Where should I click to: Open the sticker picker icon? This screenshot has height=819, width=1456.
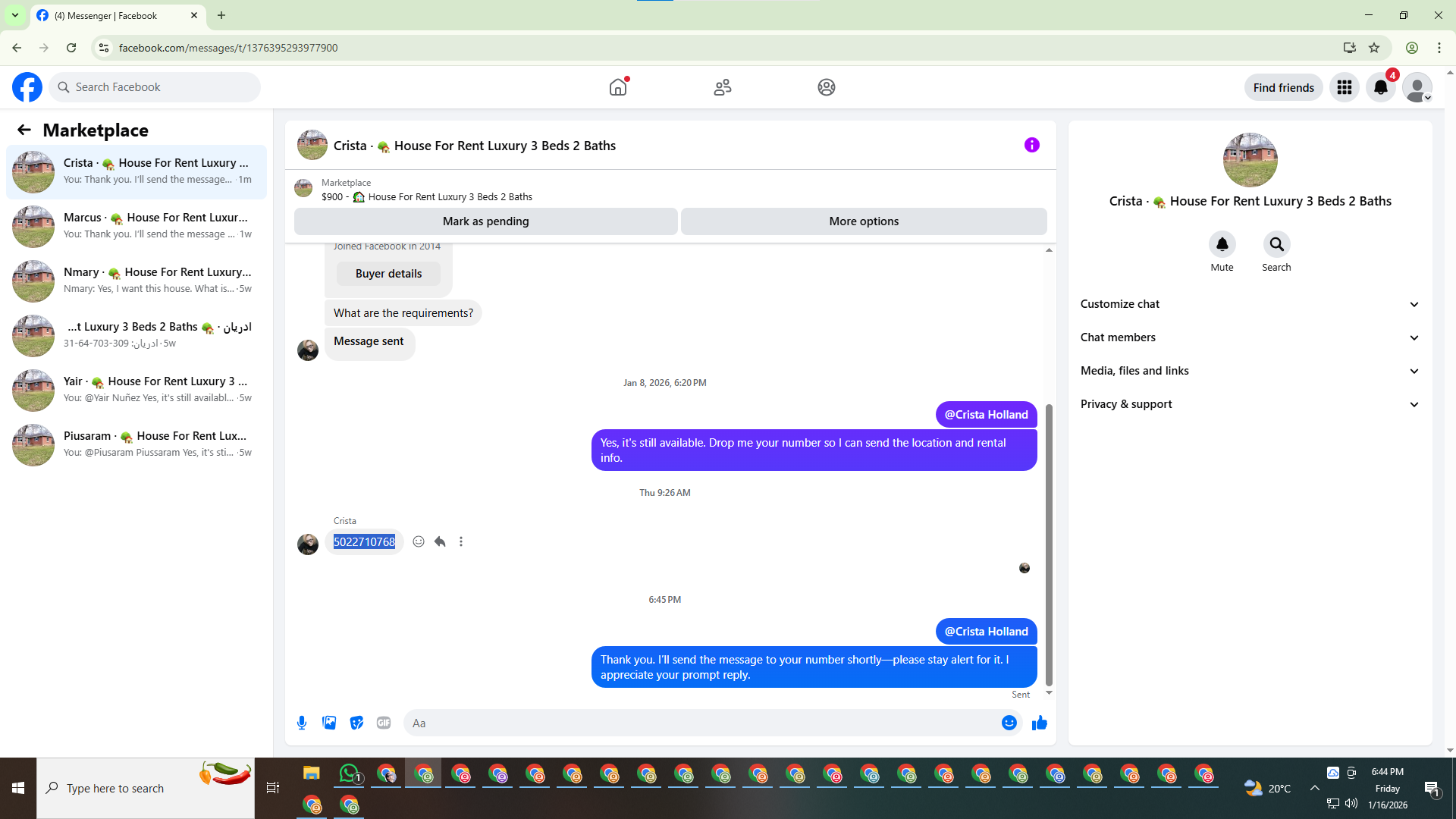coord(356,723)
